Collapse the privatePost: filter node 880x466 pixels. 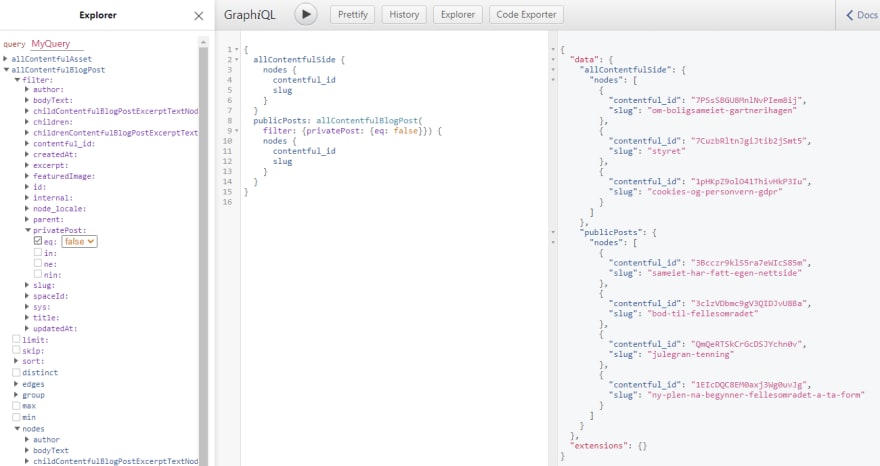pos(28,230)
